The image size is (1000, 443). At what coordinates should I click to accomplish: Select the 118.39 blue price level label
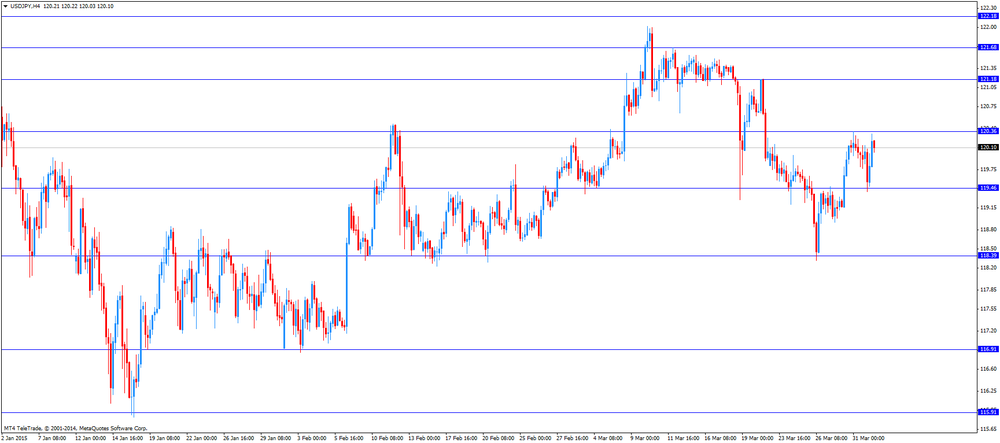(x=987, y=256)
